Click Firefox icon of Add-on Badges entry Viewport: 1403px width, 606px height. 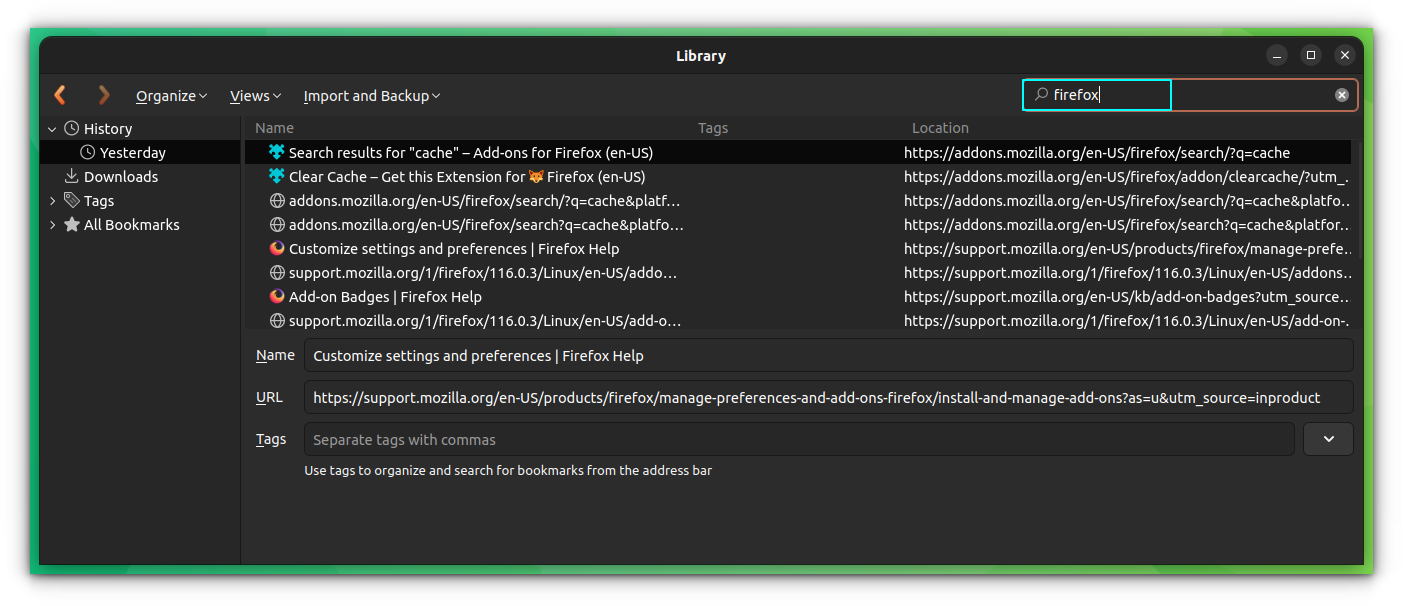[x=277, y=296]
